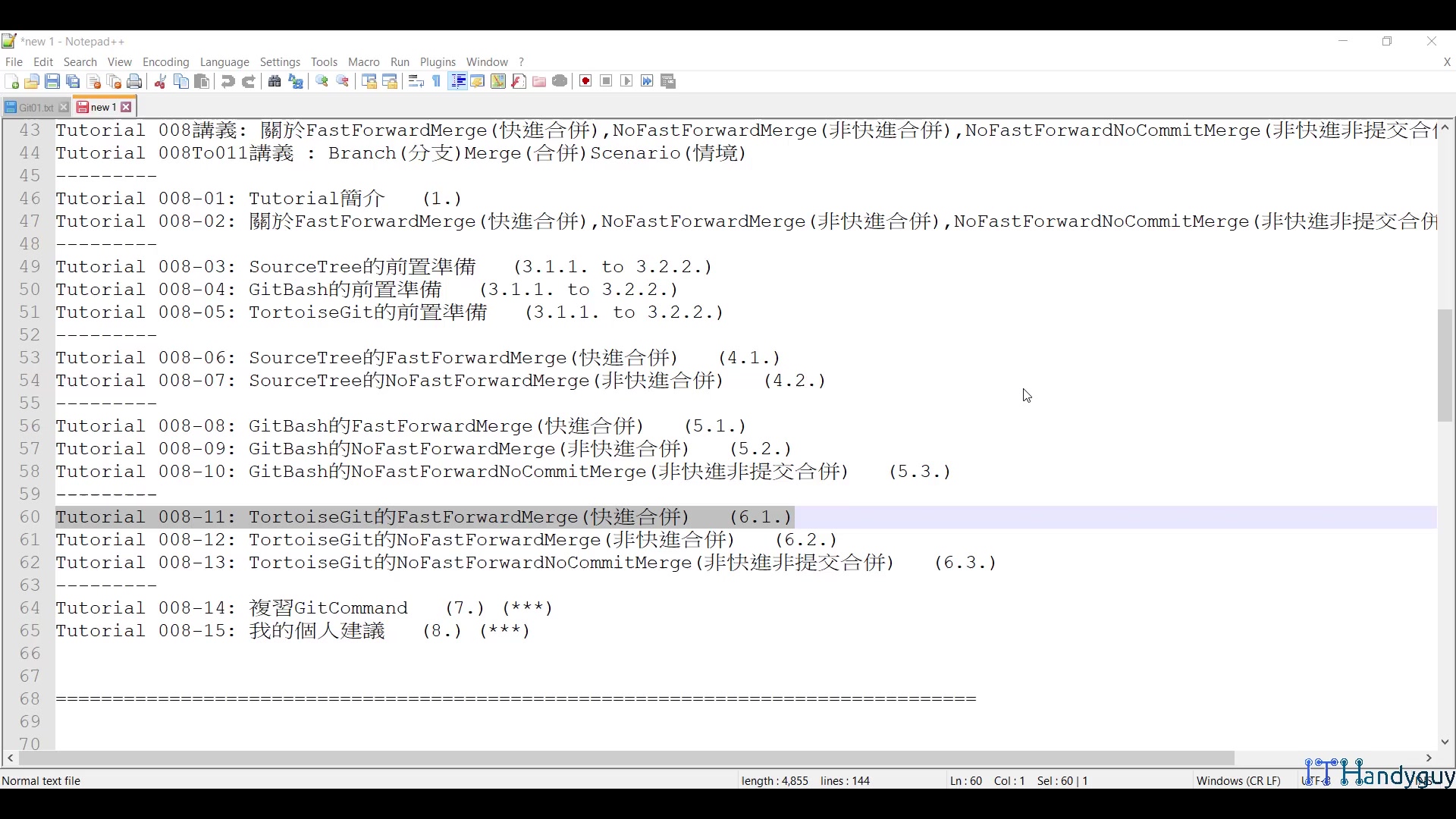1456x819 pixels.
Task: Toggle Word Wrap toolbar button
Action: 416,82
